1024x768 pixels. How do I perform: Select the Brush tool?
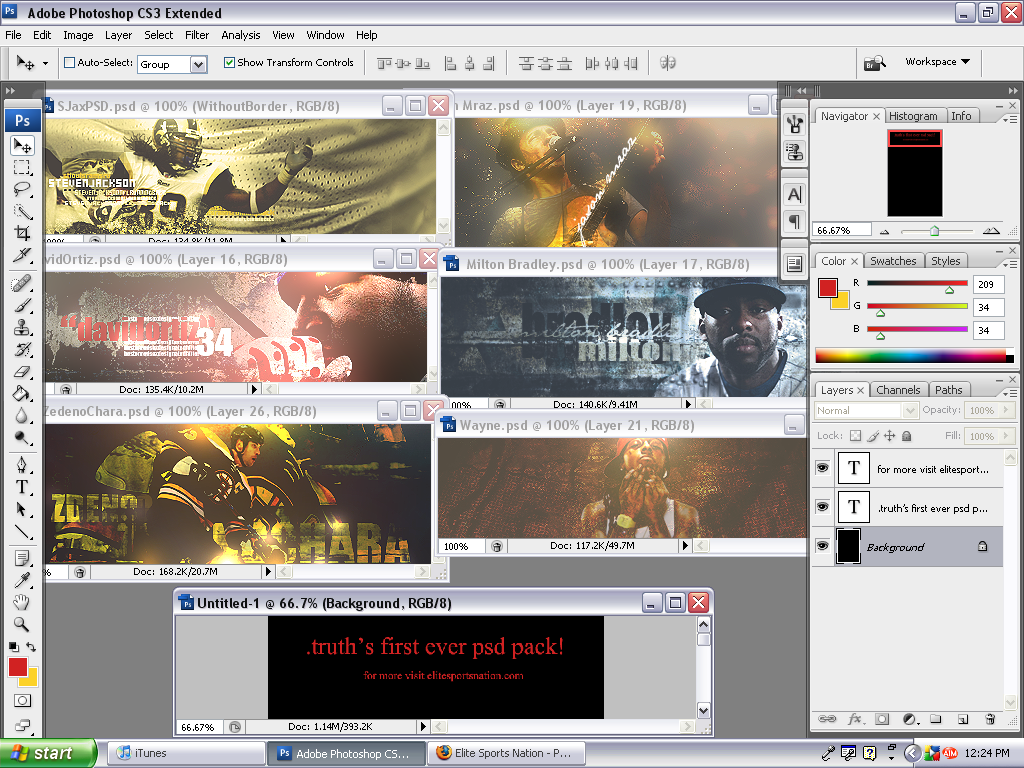coord(22,306)
